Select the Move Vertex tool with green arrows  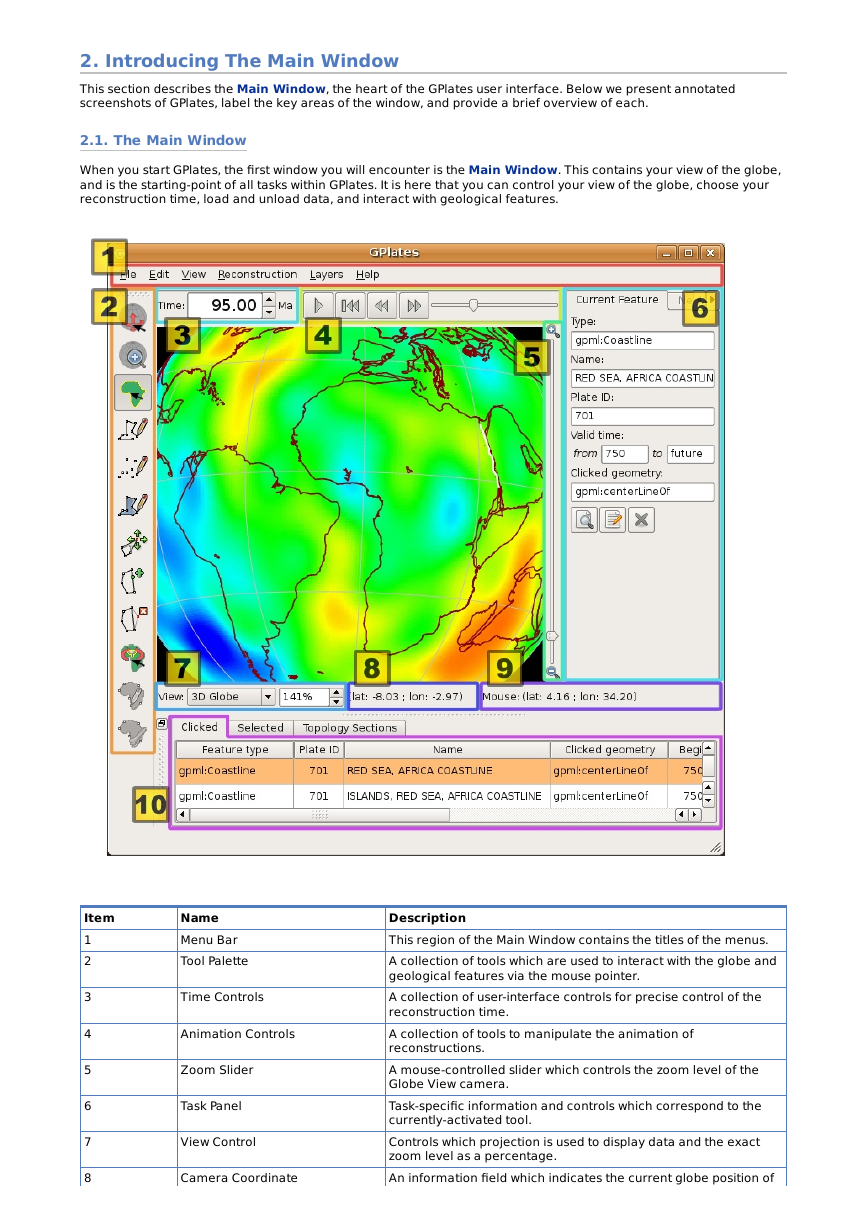coord(133,543)
